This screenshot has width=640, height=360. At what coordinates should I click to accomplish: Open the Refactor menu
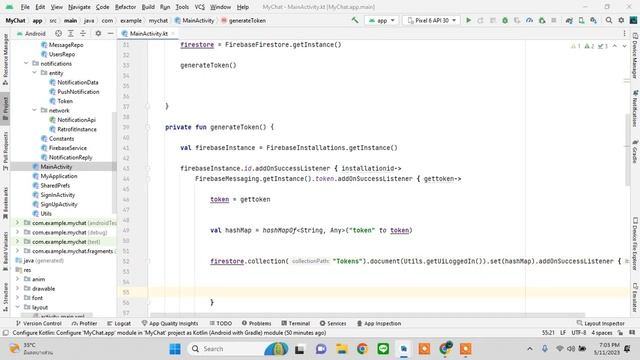tap(125, 7)
